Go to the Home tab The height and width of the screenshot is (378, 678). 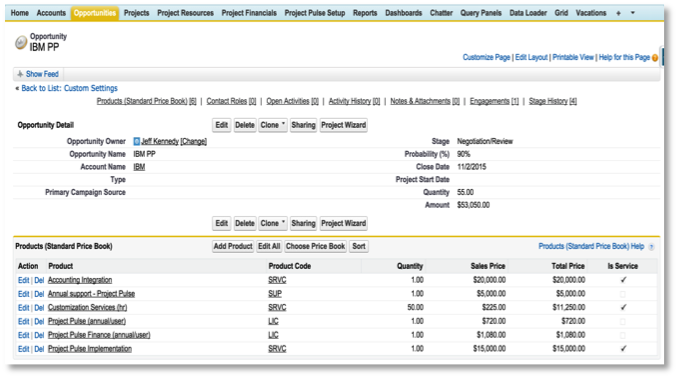[20, 13]
